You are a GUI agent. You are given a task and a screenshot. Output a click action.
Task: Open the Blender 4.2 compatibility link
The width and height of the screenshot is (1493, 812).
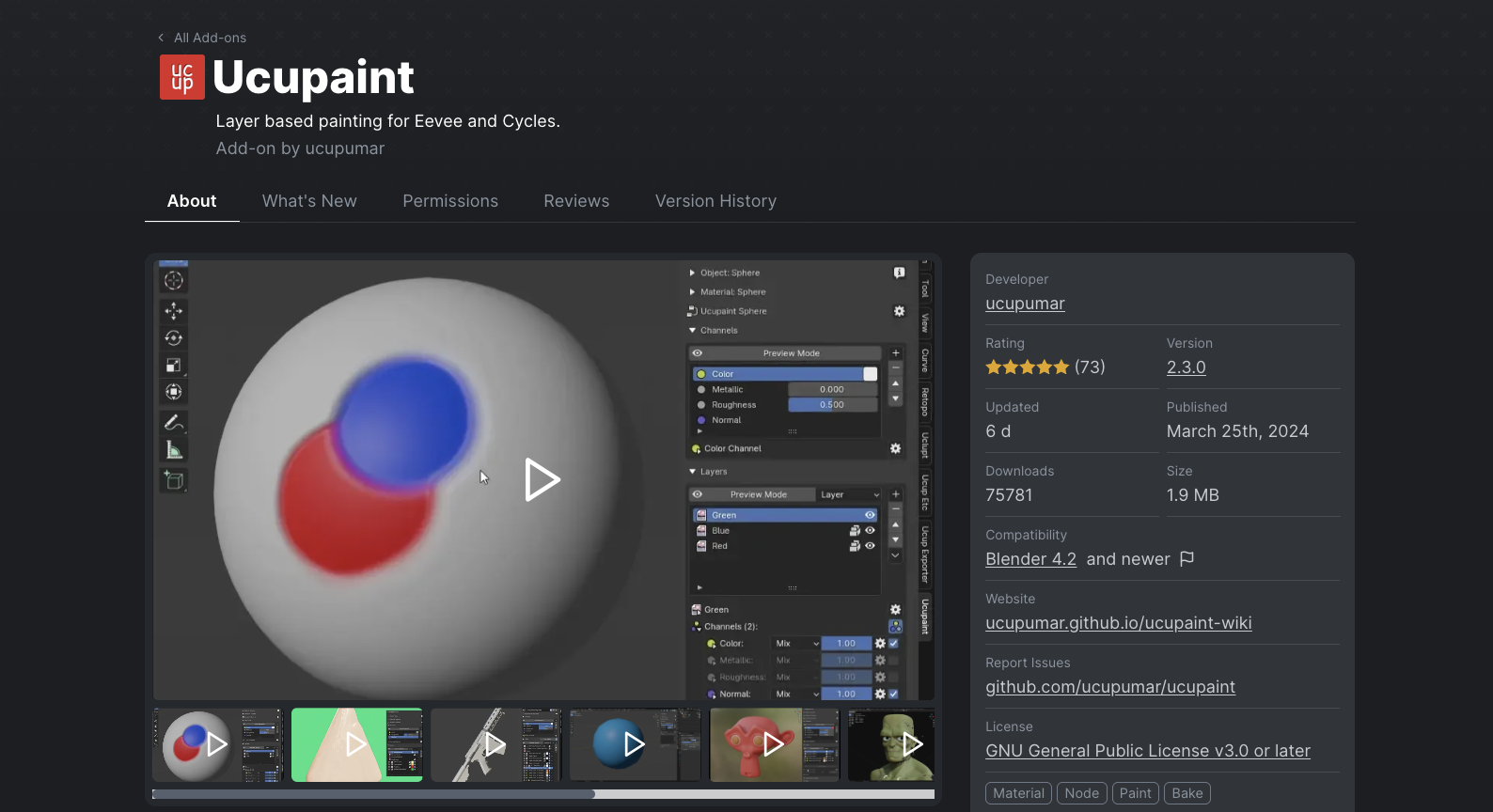coord(1030,559)
